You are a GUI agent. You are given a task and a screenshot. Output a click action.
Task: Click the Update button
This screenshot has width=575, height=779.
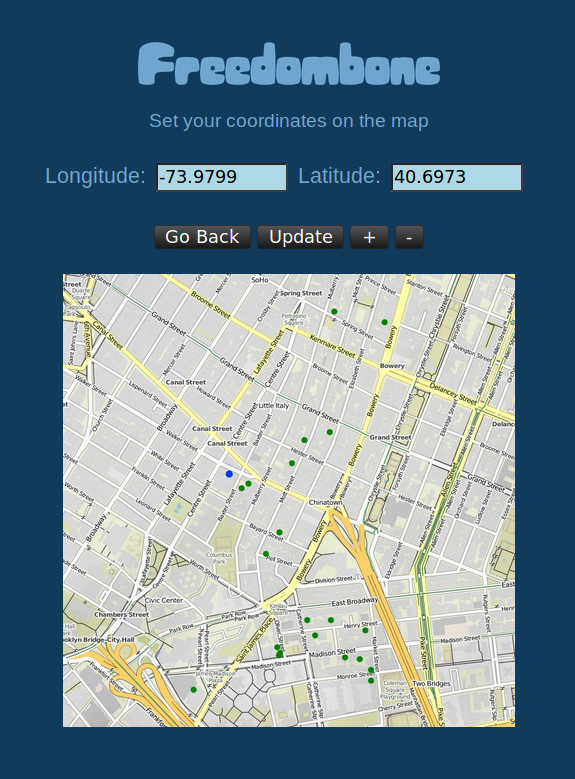point(300,237)
